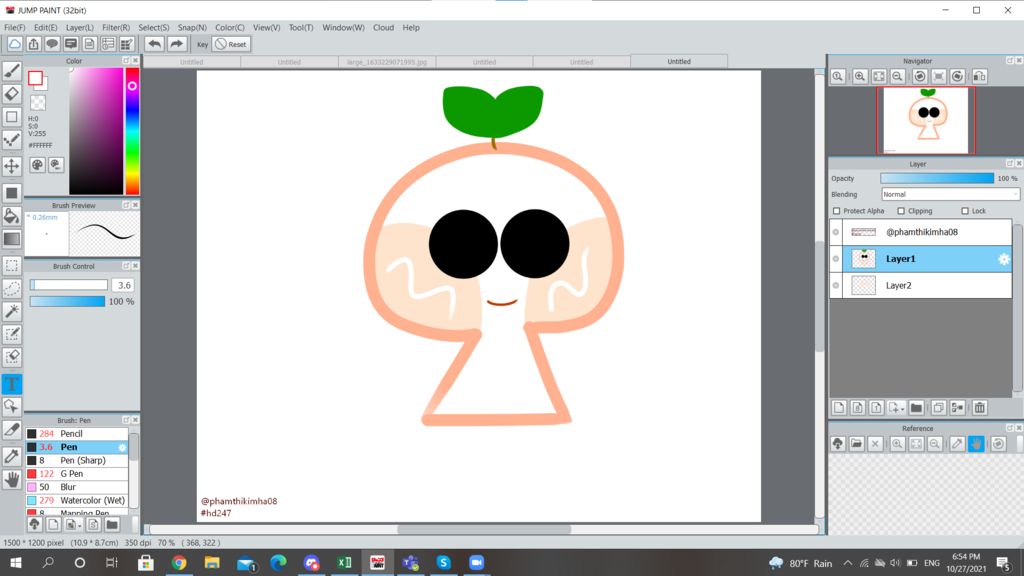
Task: Click the cloud icon in toolbar
Action: [14, 44]
